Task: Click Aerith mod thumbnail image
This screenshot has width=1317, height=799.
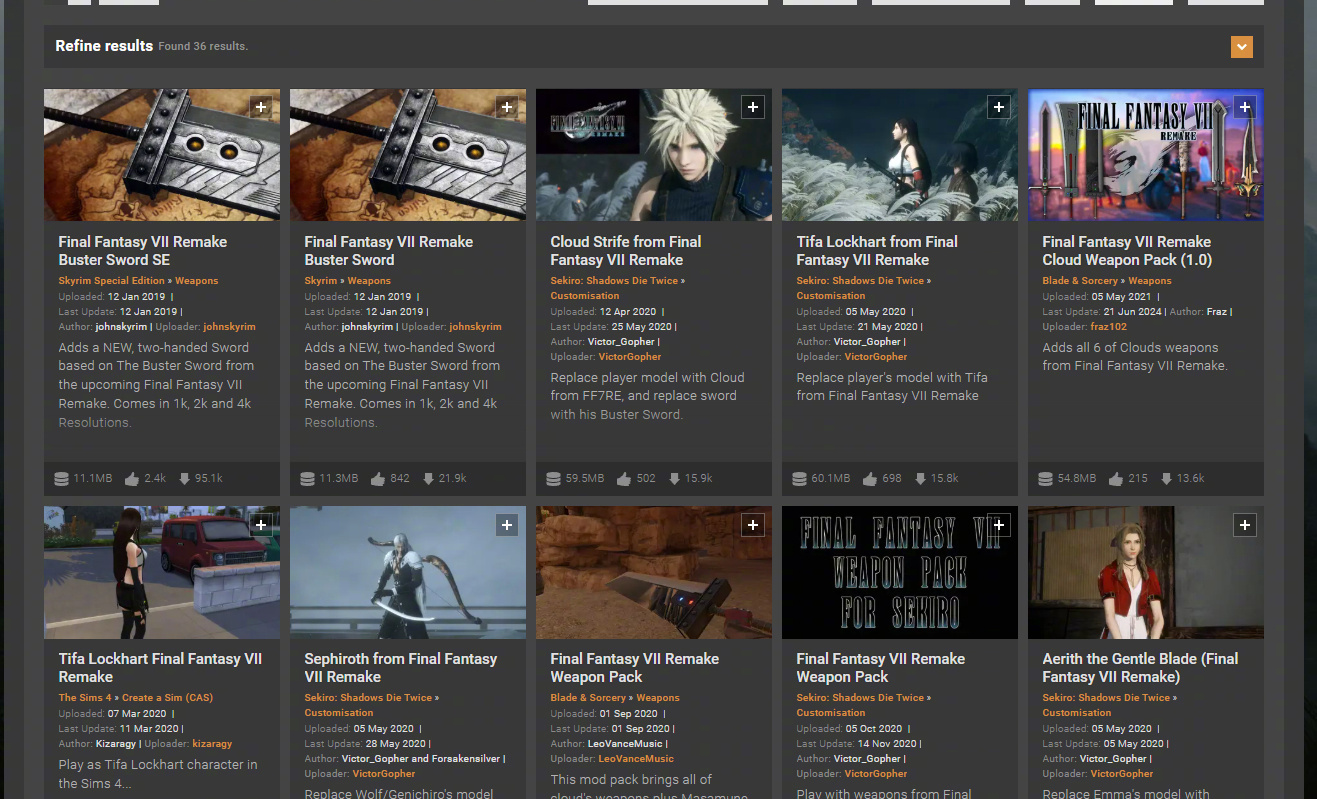Action: [1146, 572]
